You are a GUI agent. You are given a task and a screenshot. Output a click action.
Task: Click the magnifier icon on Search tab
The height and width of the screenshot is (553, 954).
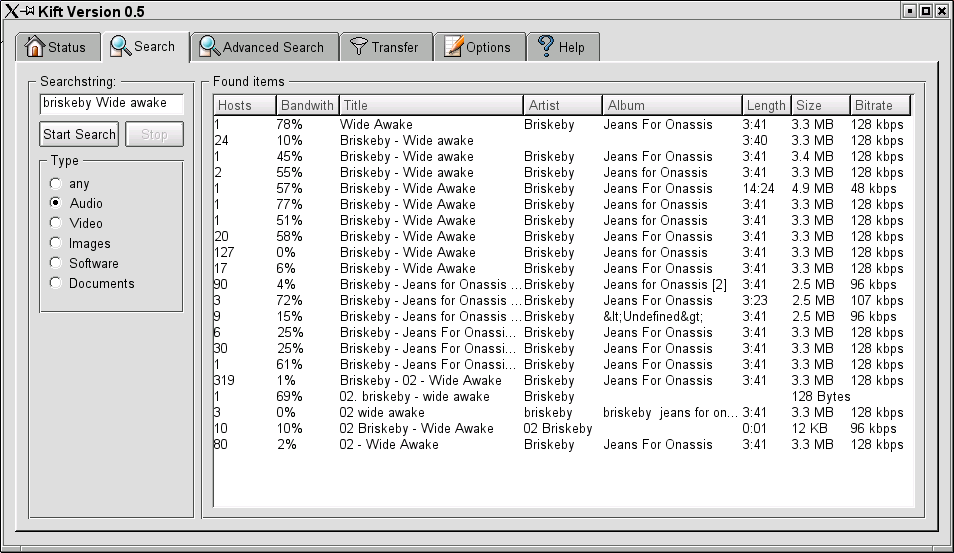click(x=121, y=46)
